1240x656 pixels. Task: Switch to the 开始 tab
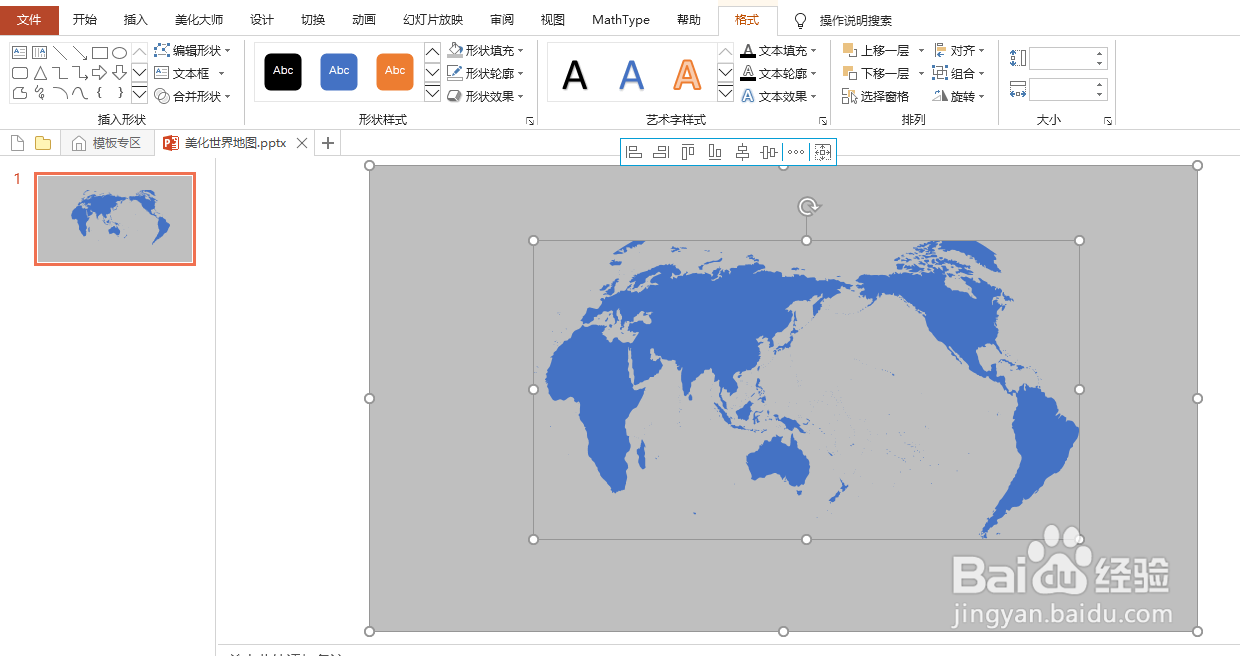coord(85,20)
